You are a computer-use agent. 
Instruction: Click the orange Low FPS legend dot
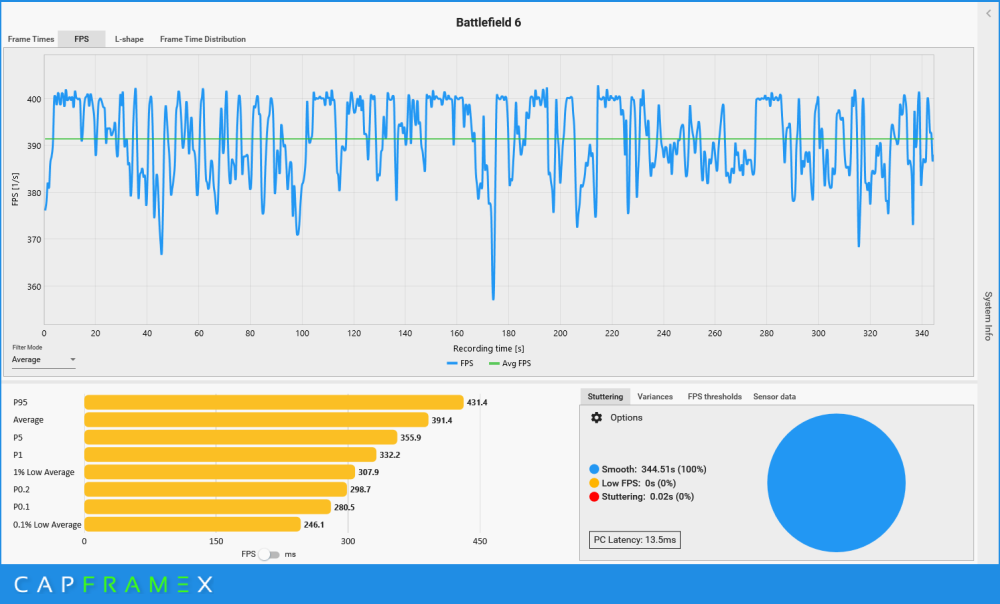[594, 483]
